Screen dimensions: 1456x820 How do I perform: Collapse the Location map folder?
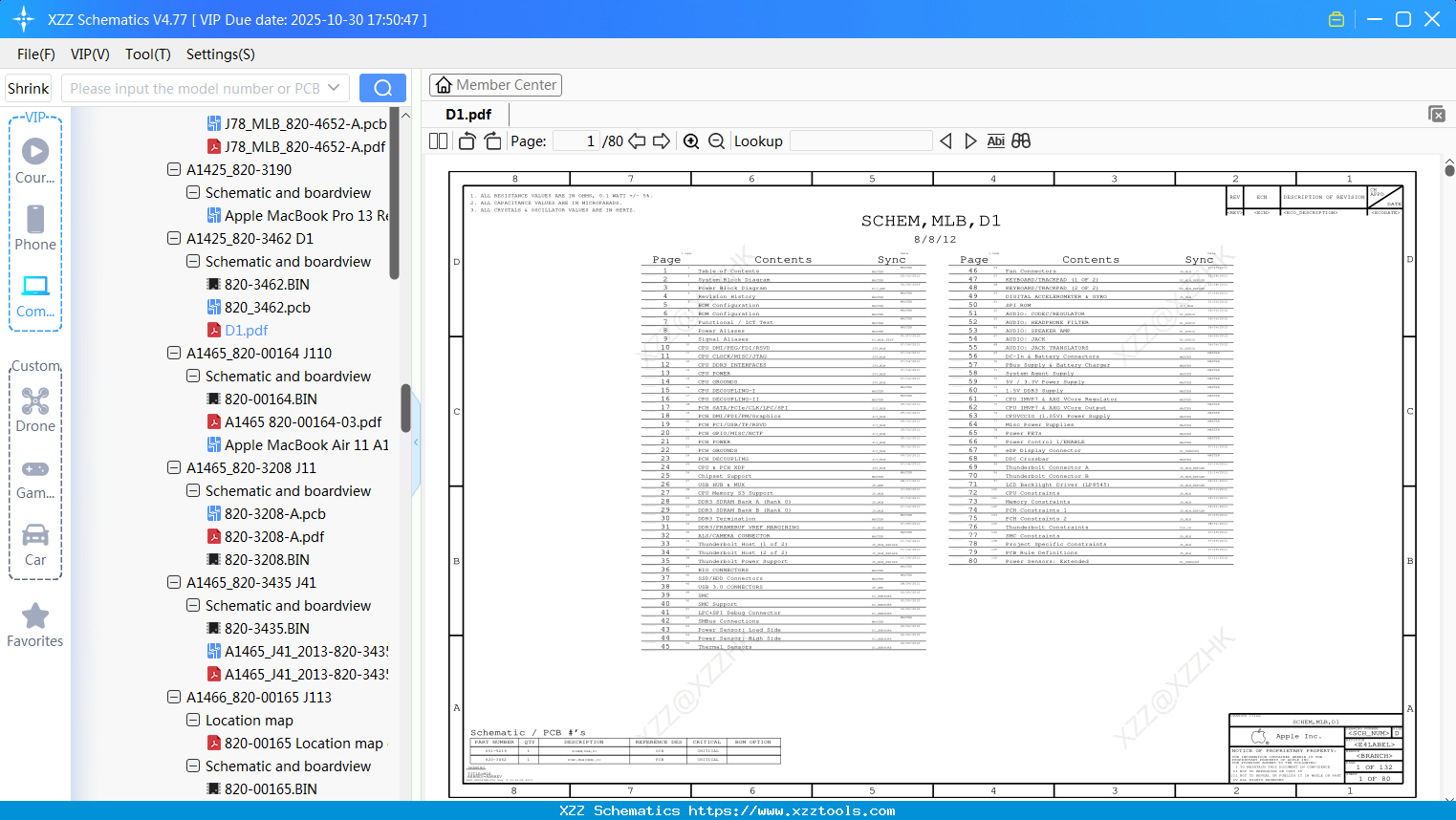pyautogui.click(x=193, y=721)
